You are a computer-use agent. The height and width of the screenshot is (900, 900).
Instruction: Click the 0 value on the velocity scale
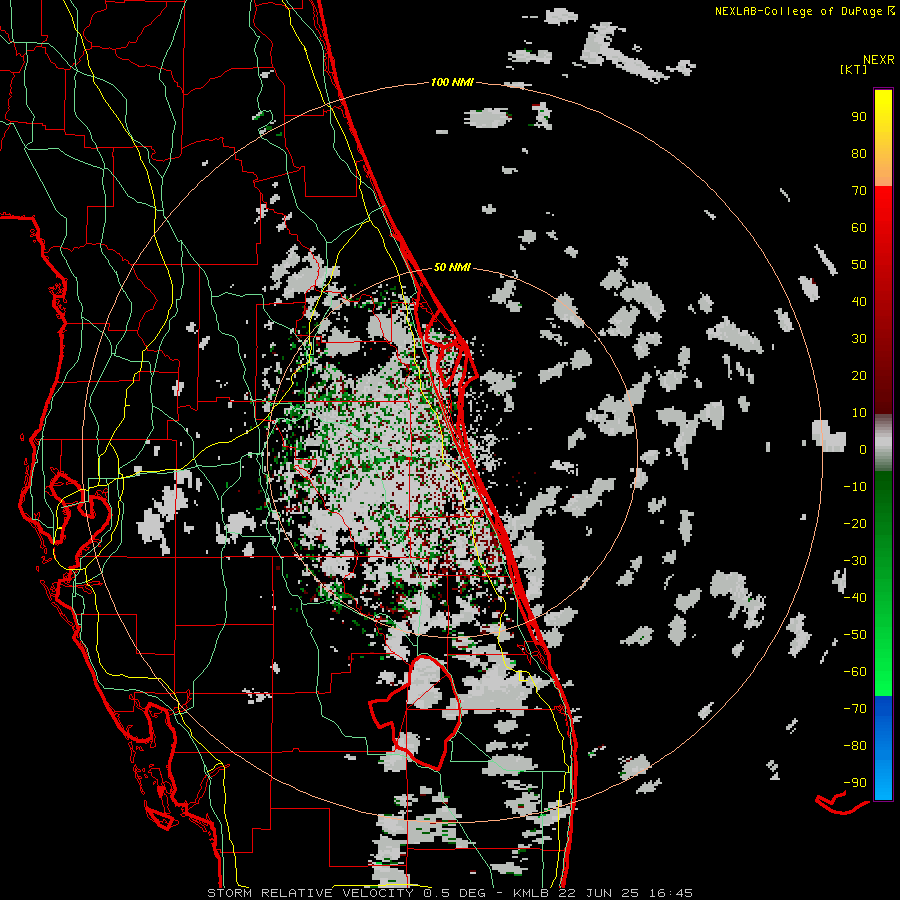[x=863, y=449]
